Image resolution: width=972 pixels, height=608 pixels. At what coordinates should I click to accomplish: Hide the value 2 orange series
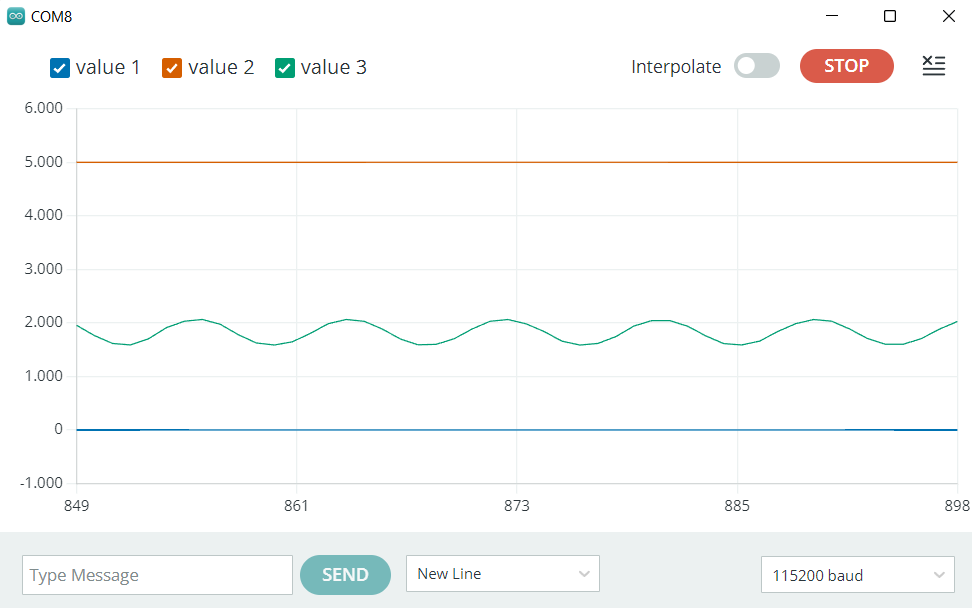pos(172,68)
